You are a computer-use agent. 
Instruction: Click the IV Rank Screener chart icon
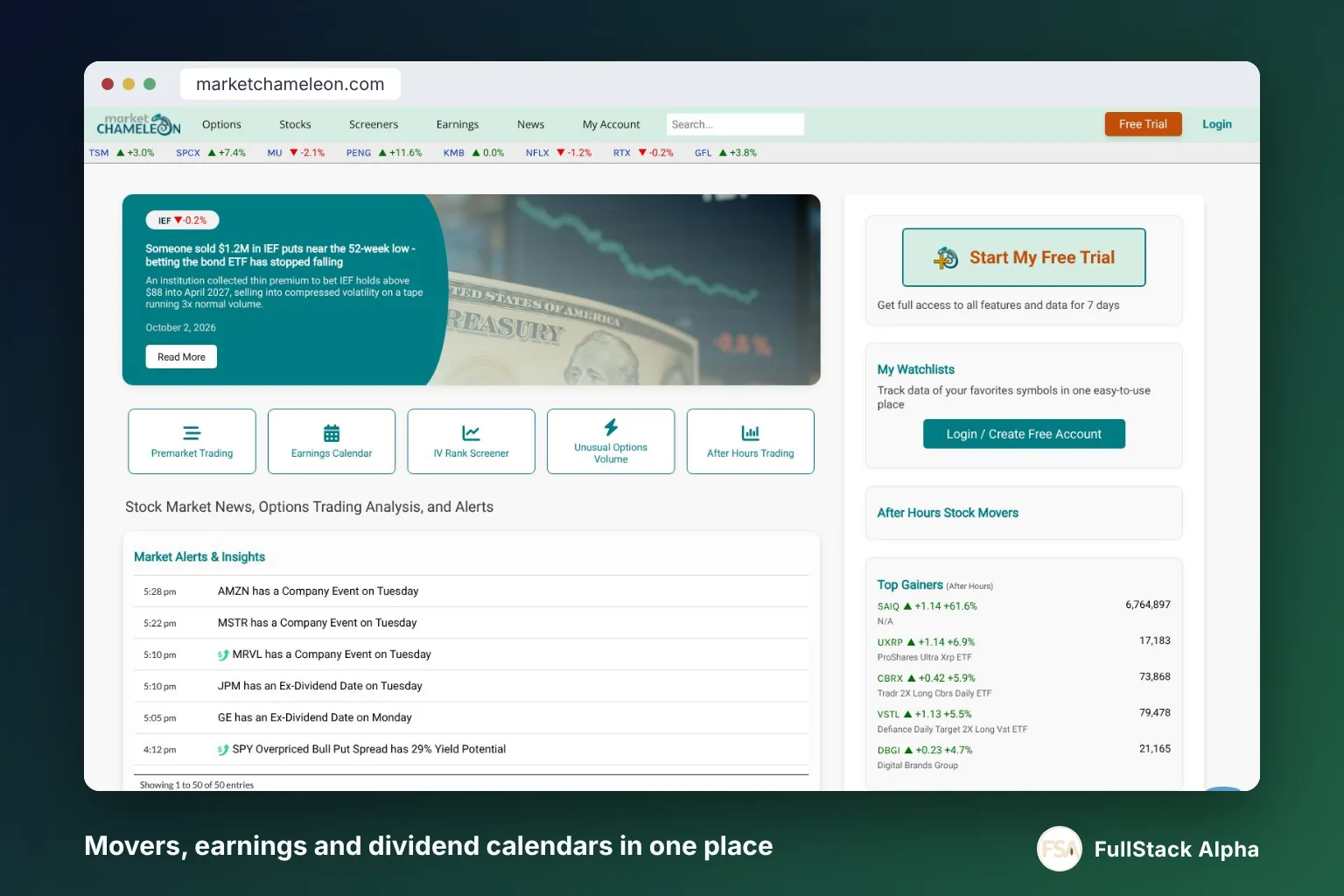pos(471,433)
